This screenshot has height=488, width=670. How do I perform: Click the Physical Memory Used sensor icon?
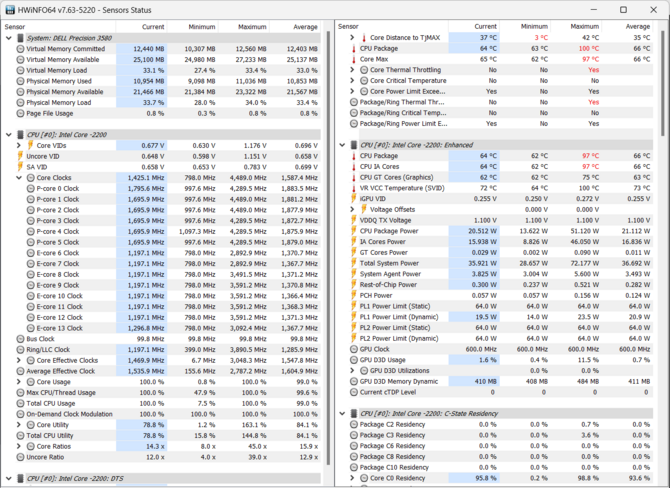pyautogui.click(x=20, y=81)
